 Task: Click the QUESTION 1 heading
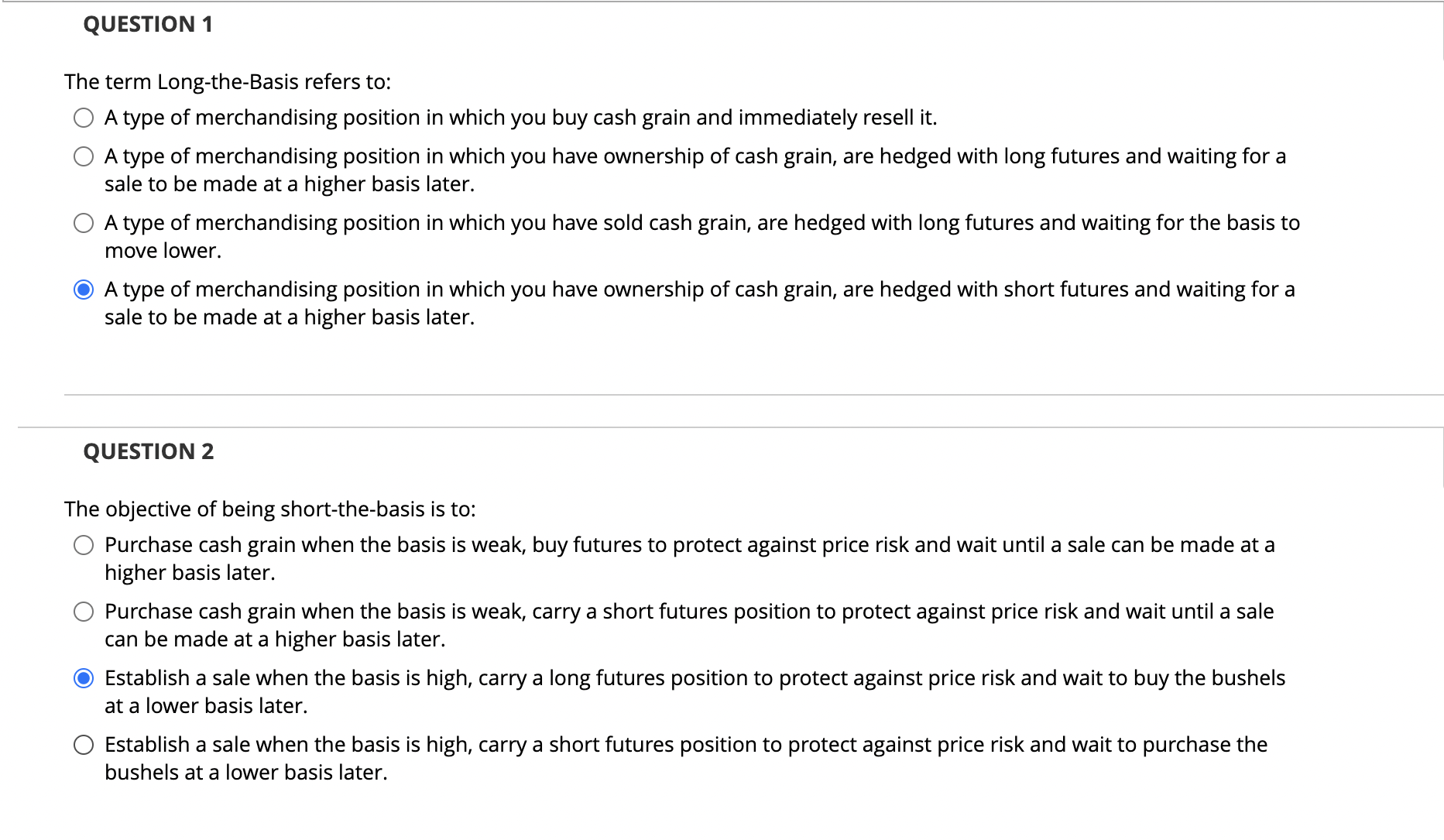(x=147, y=25)
